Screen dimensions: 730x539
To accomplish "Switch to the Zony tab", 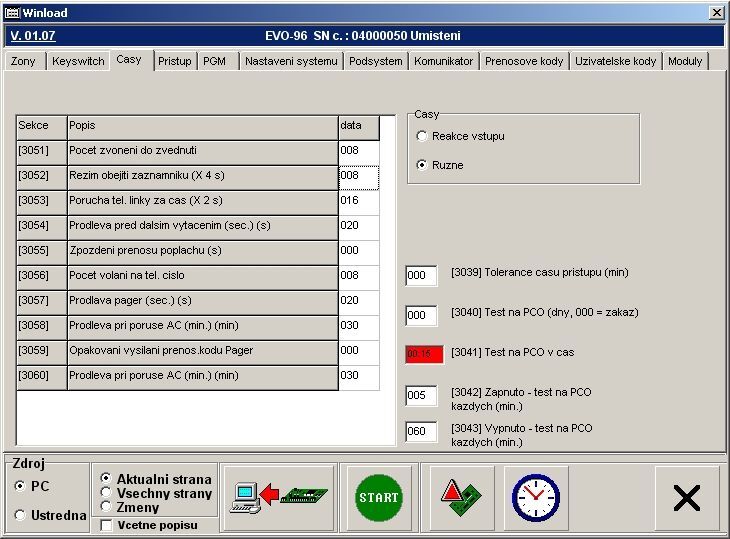I will 23,61.
